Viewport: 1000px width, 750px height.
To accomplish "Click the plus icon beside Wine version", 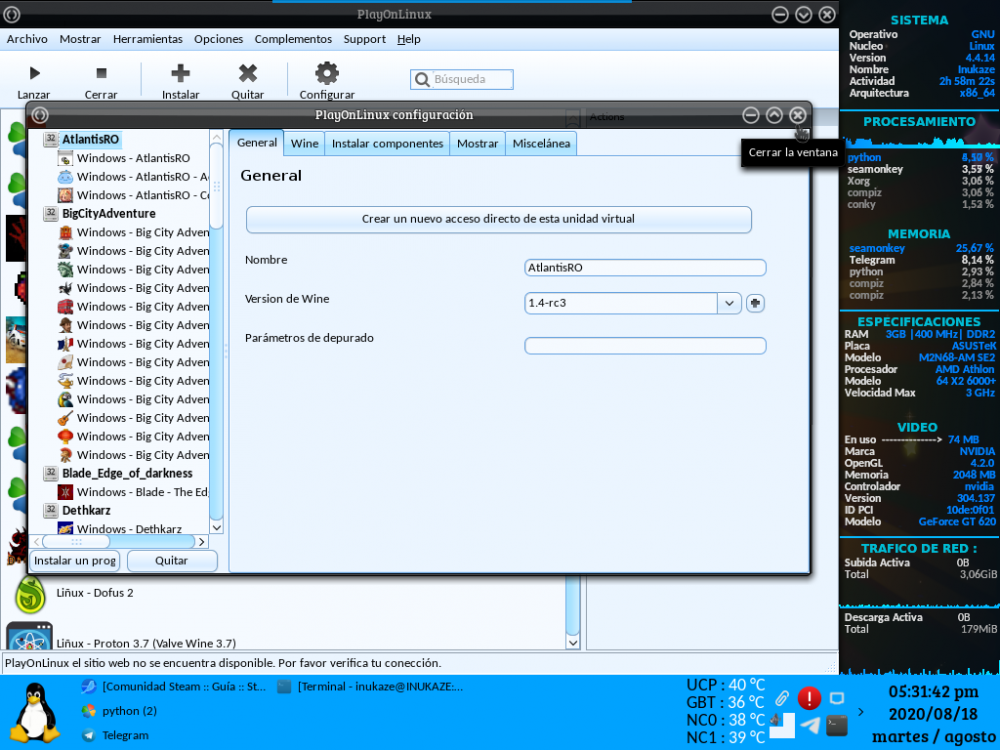I will [755, 303].
